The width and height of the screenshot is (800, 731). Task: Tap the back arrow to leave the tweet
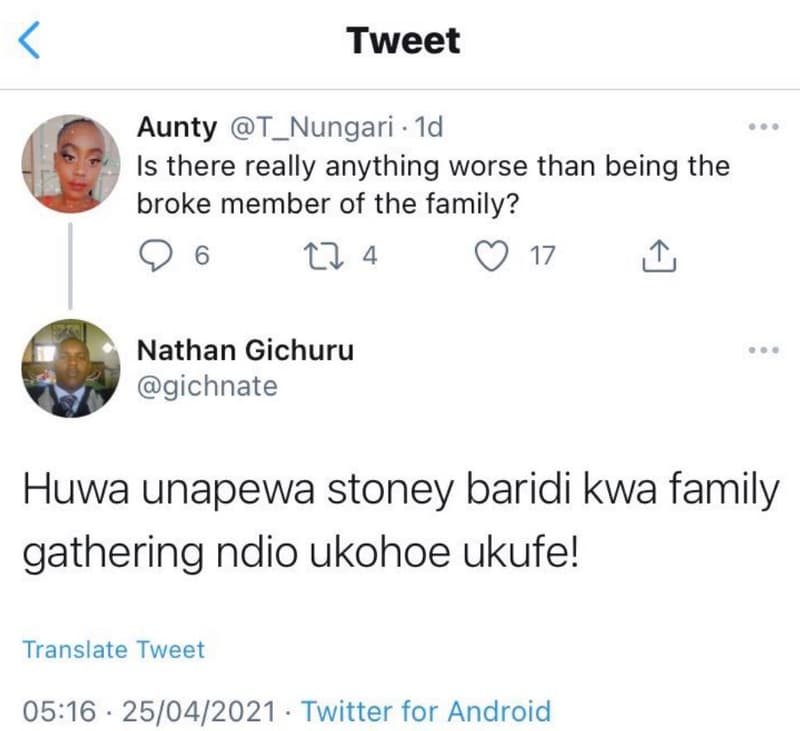(x=27, y=40)
